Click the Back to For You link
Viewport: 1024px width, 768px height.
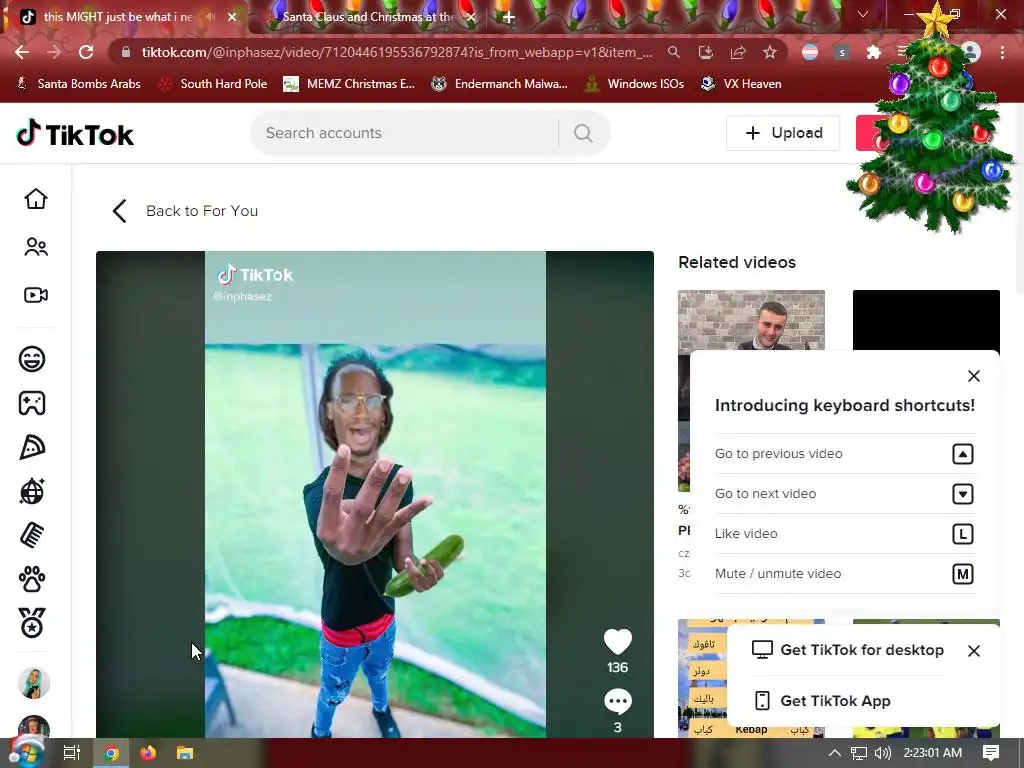(x=202, y=211)
